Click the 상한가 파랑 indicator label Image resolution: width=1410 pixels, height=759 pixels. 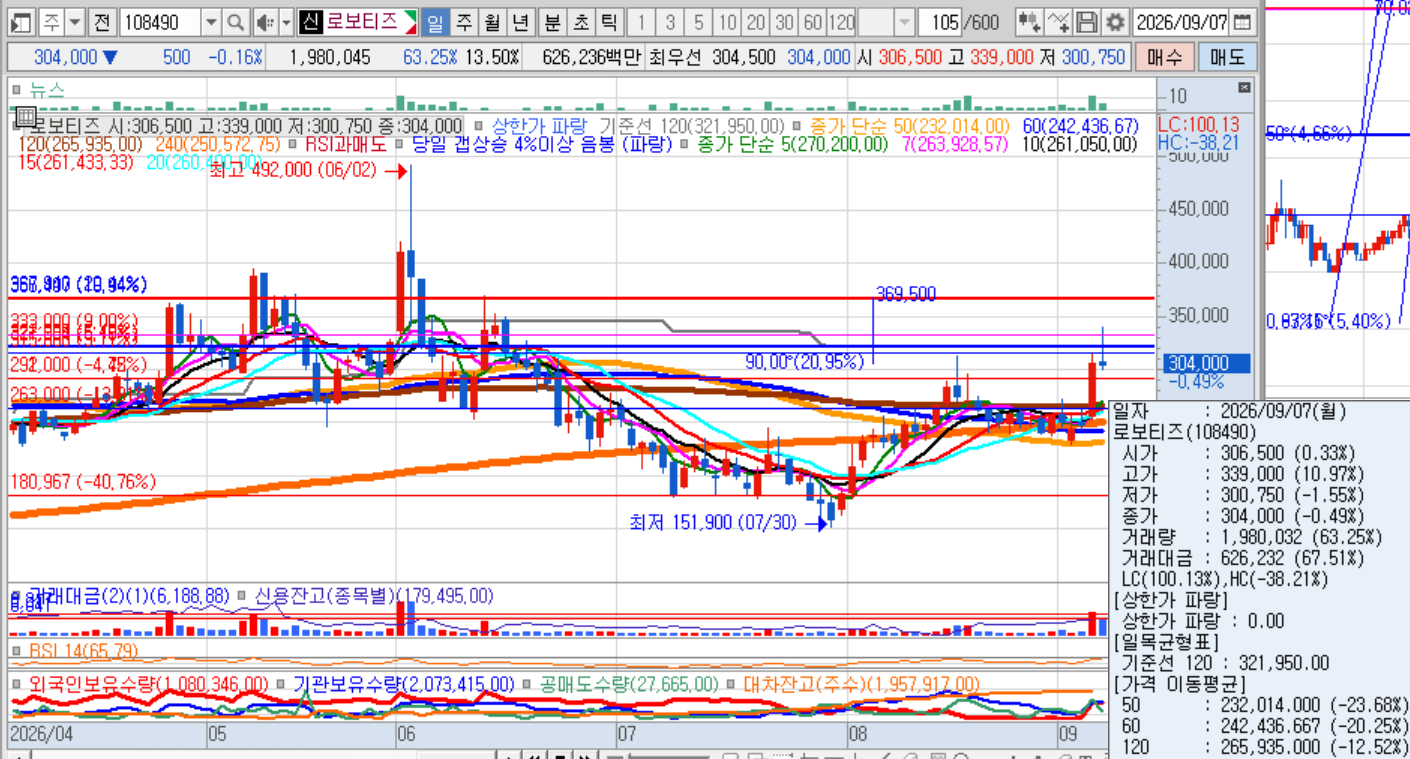[539, 126]
